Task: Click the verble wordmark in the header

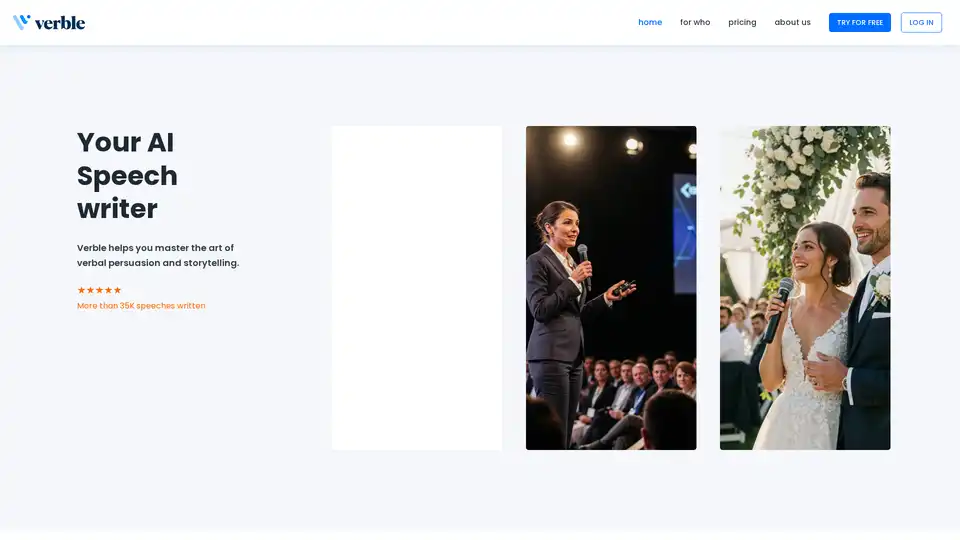Action: pyautogui.click(x=60, y=22)
